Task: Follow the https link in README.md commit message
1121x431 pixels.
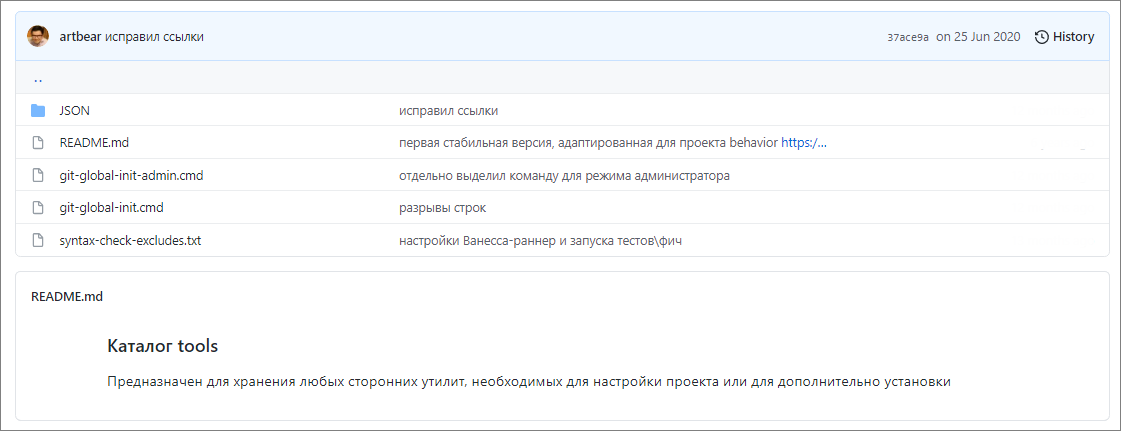Action: (x=803, y=143)
